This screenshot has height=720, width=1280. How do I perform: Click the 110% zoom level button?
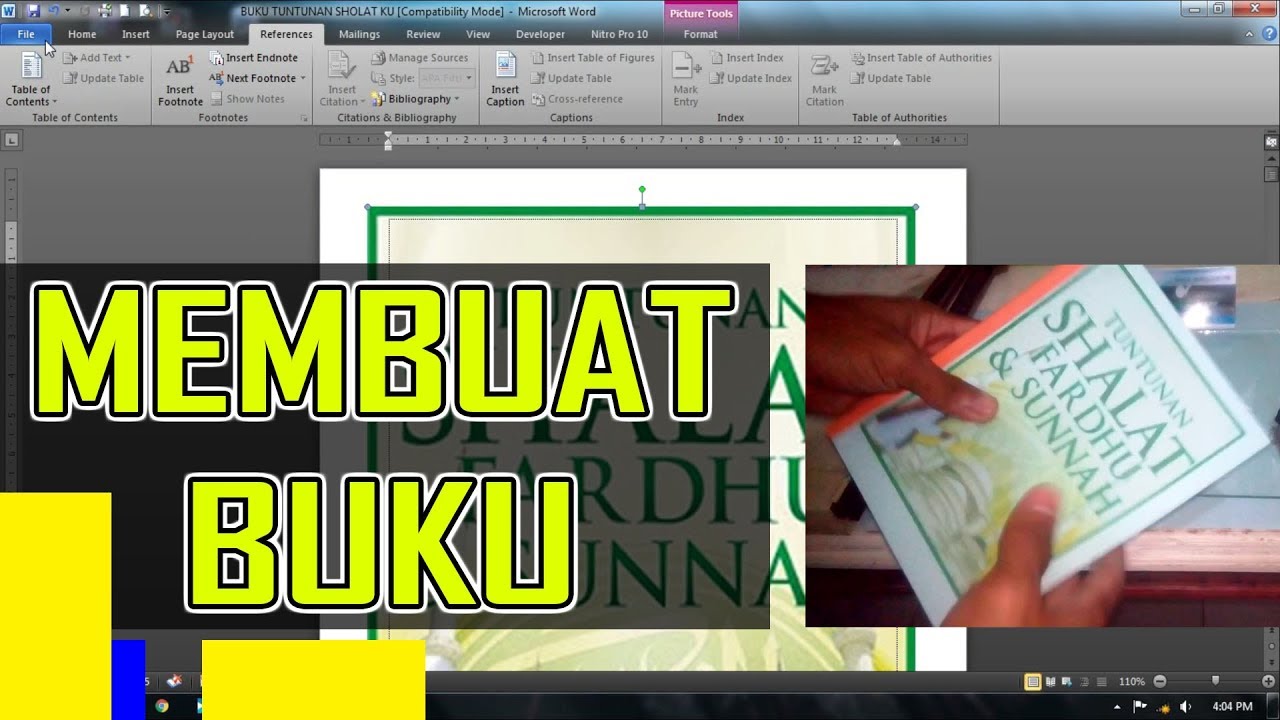coord(1131,681)
